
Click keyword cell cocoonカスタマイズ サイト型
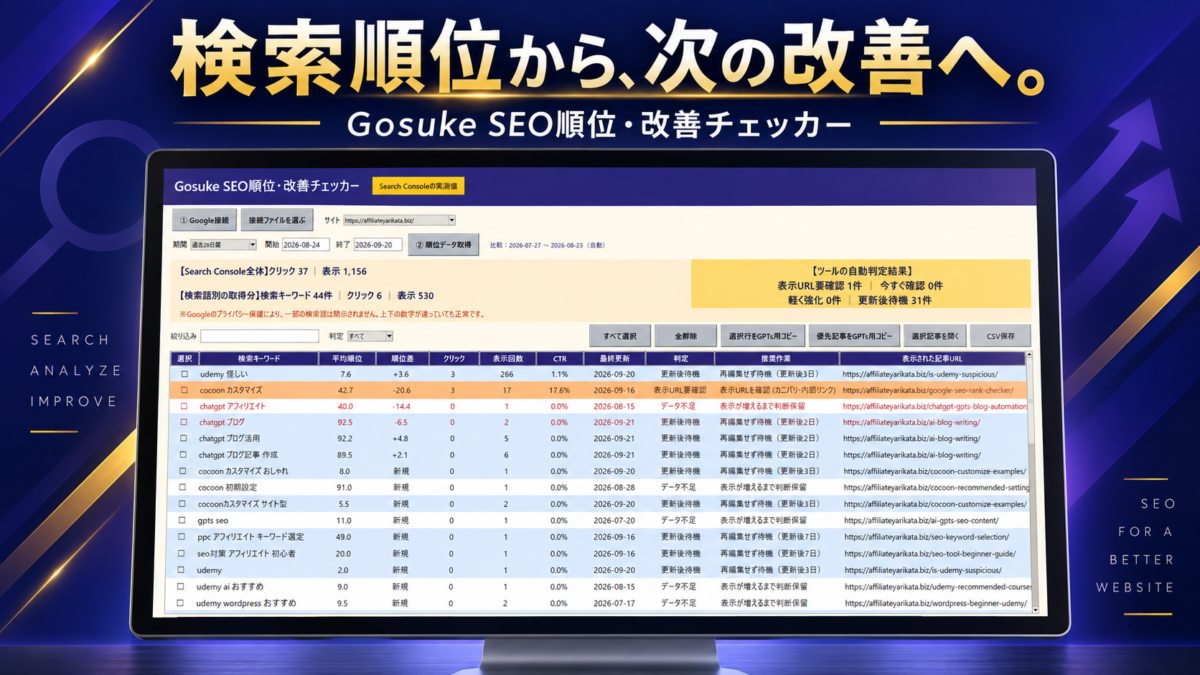243,504
